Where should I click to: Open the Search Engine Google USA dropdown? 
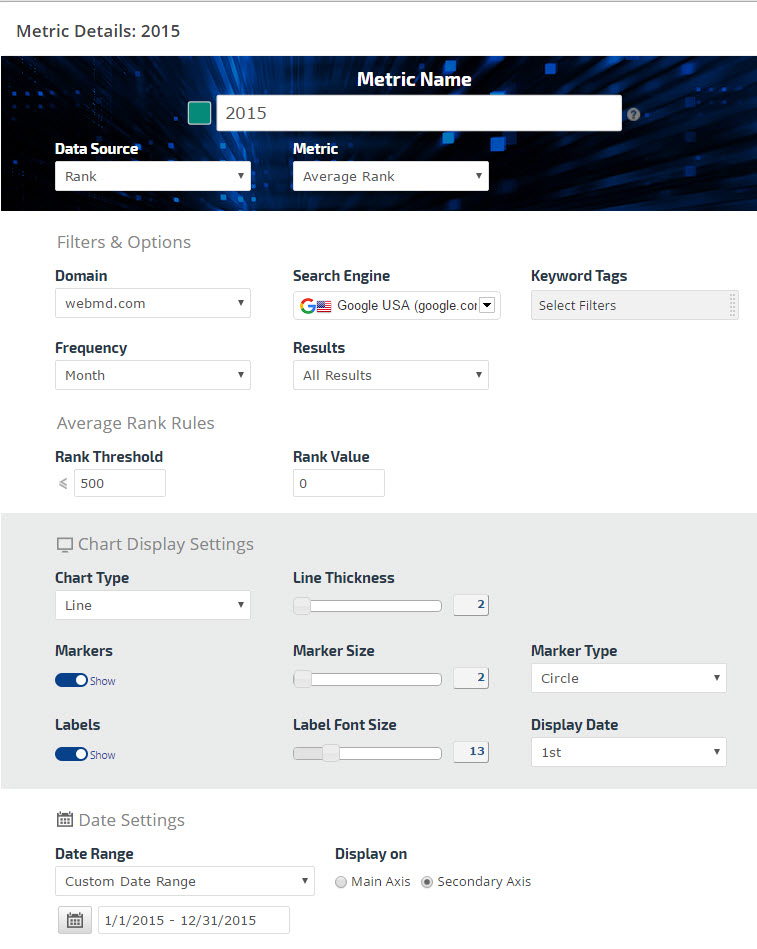click(x=396, y=306)
